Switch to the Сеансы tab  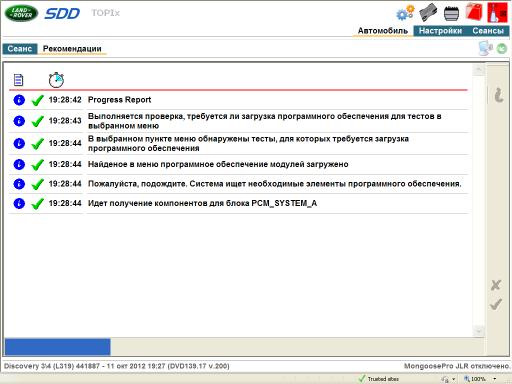point(488,31)
